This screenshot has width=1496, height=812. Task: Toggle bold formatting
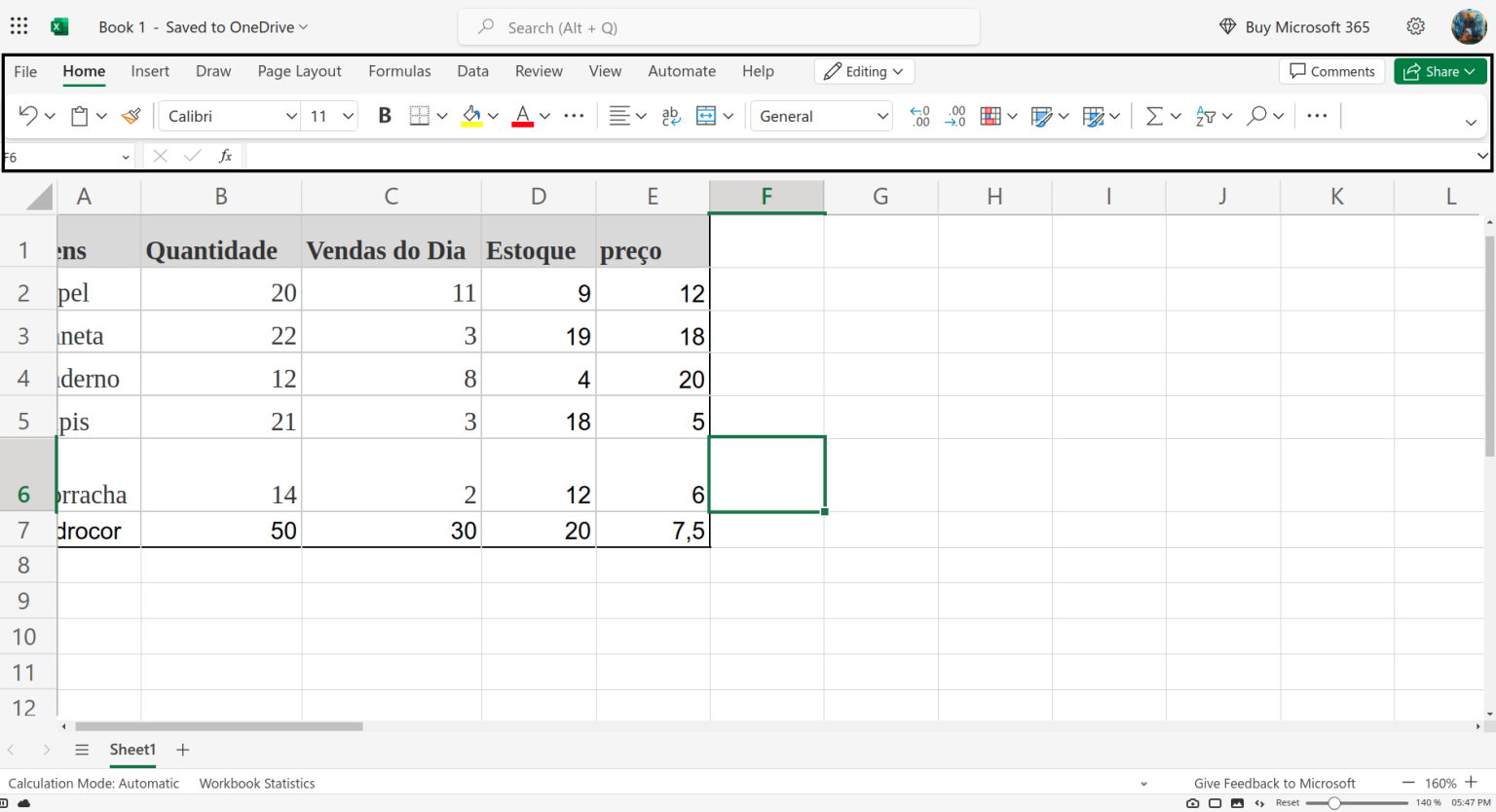[384, 115]
